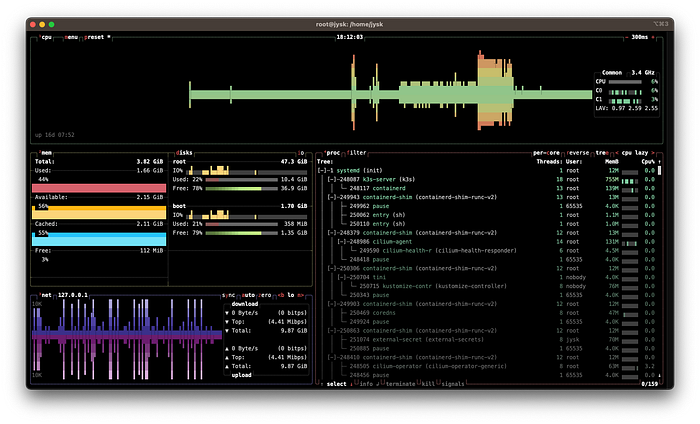Select previous network interface with b
700x424 pixels.
tap(281, 295)
